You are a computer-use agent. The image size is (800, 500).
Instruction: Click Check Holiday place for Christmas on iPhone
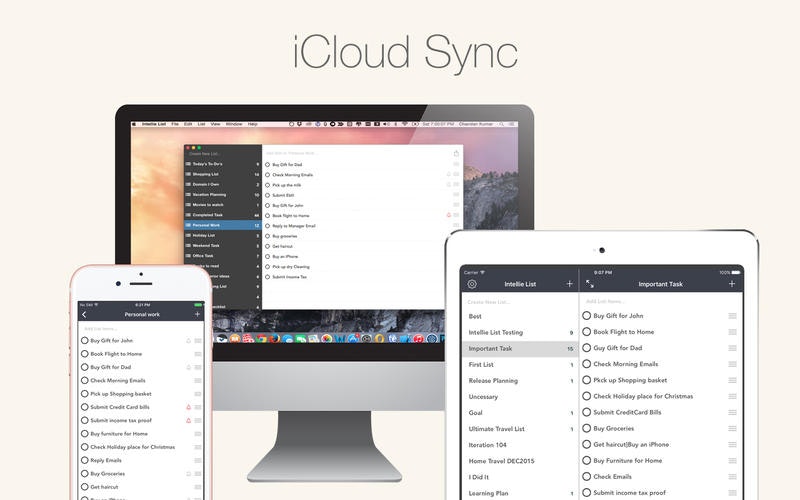click(133, 447)
